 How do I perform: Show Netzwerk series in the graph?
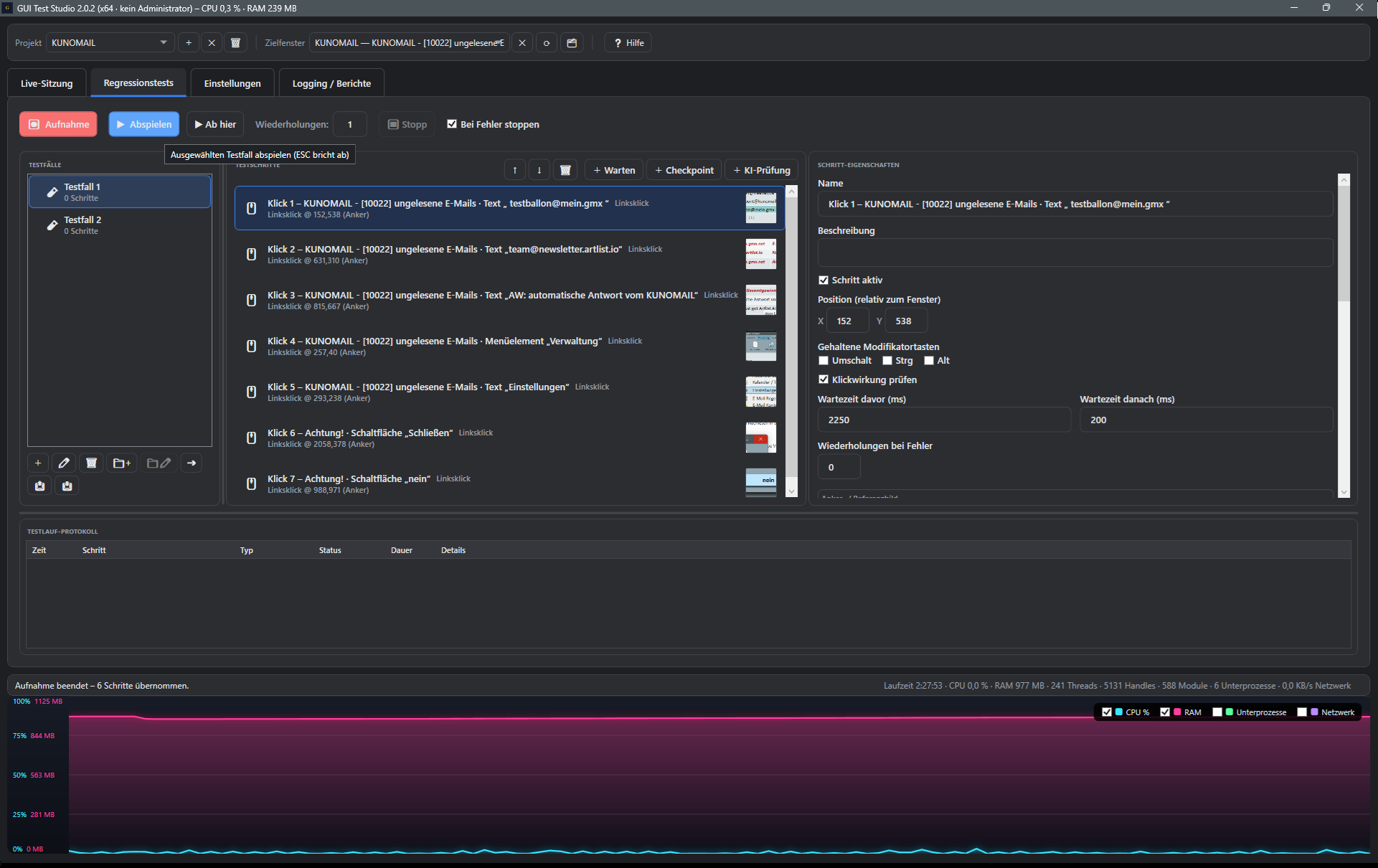tap(1302, 712)
